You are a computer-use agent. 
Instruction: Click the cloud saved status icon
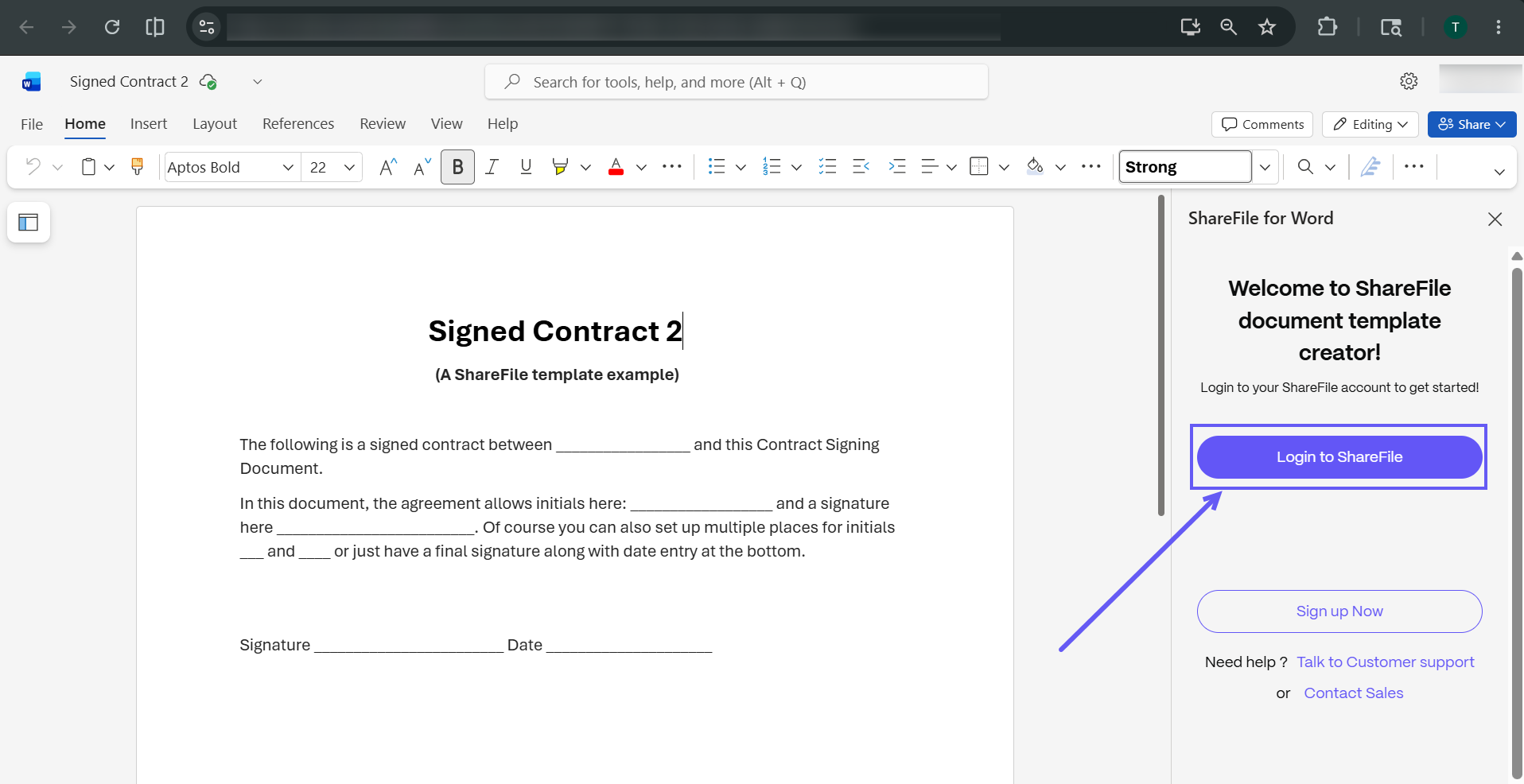pyautogui.click(x=208, y=82)
